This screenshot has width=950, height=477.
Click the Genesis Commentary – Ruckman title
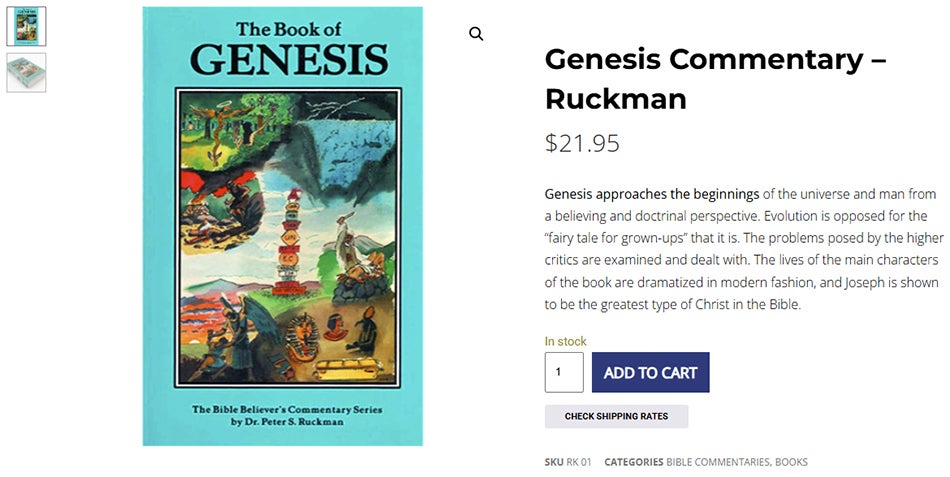coord(715,78)
